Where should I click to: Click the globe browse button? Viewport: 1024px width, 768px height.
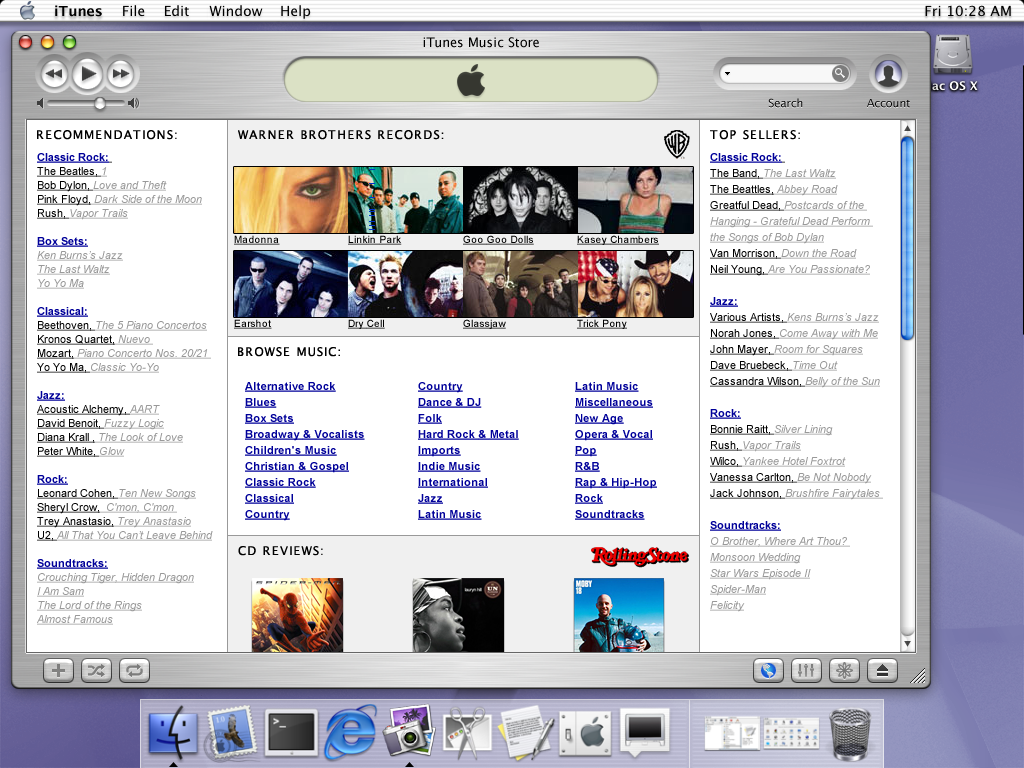click(768, 671)
